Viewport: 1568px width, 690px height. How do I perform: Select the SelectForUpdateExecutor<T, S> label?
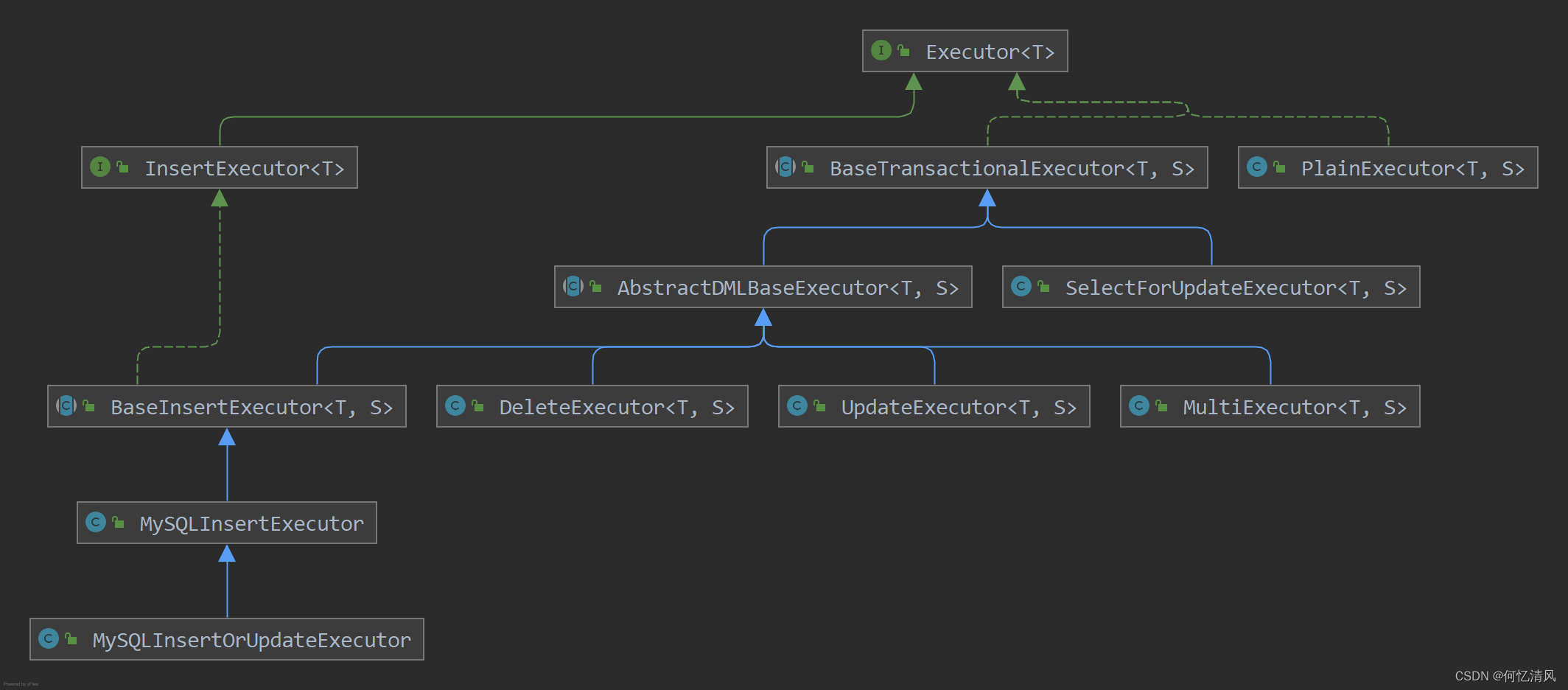coord(1236,288)
